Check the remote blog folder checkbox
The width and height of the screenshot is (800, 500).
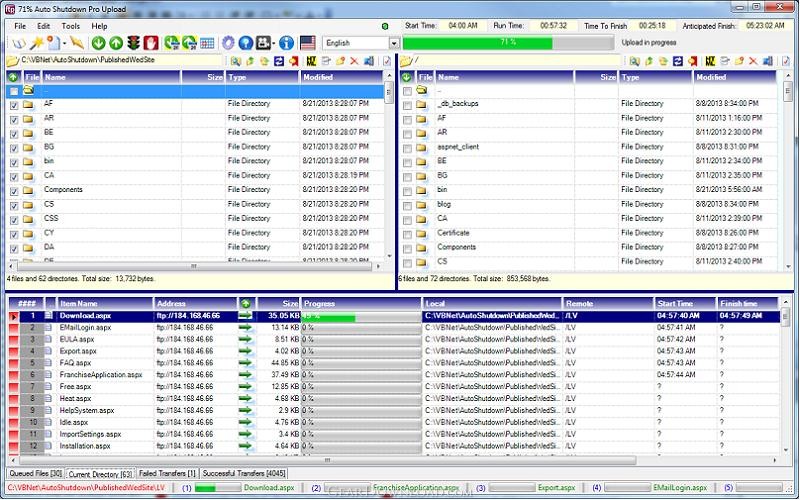click(407, 206)
